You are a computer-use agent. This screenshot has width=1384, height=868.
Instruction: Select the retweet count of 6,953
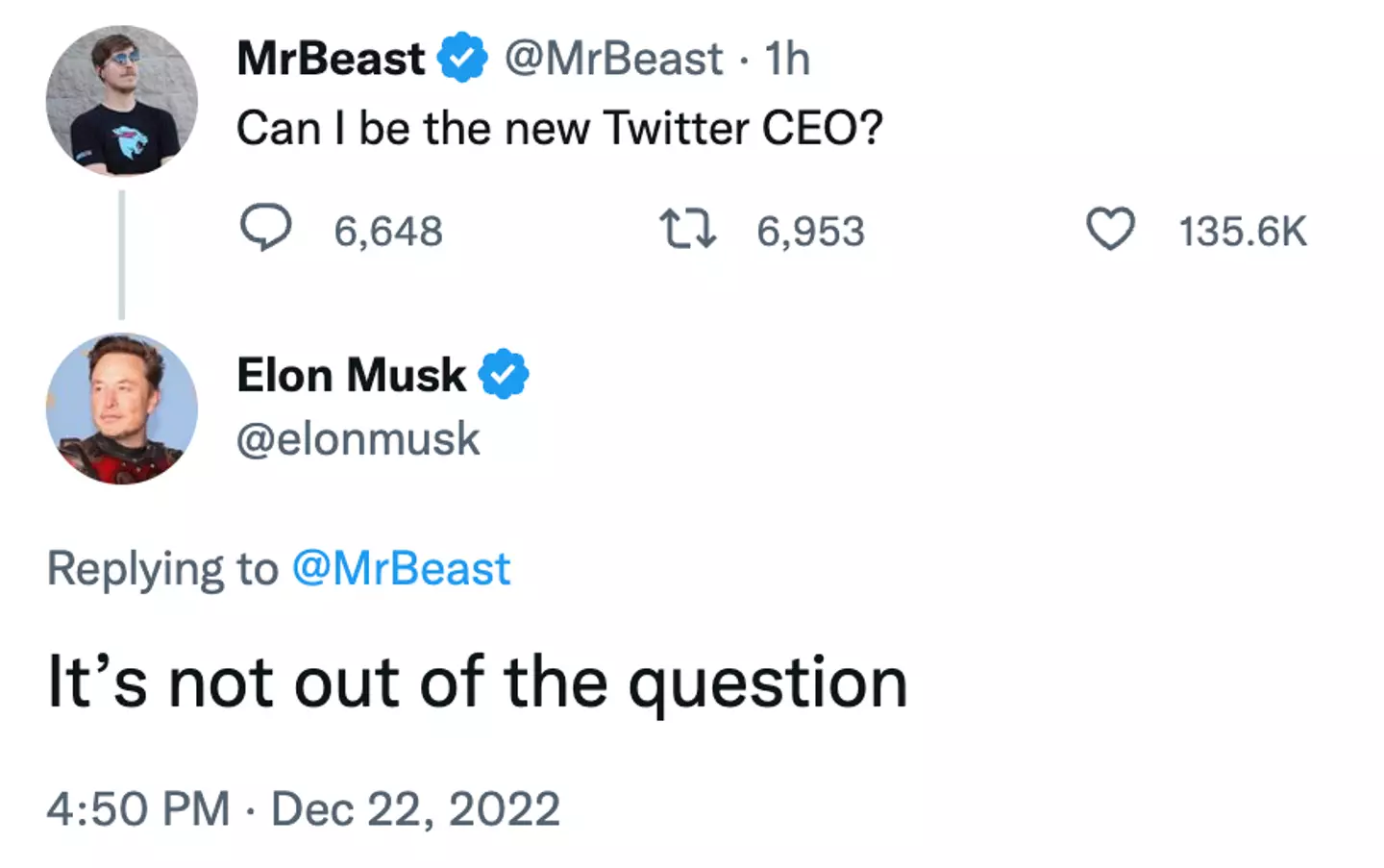click(810, 231)
